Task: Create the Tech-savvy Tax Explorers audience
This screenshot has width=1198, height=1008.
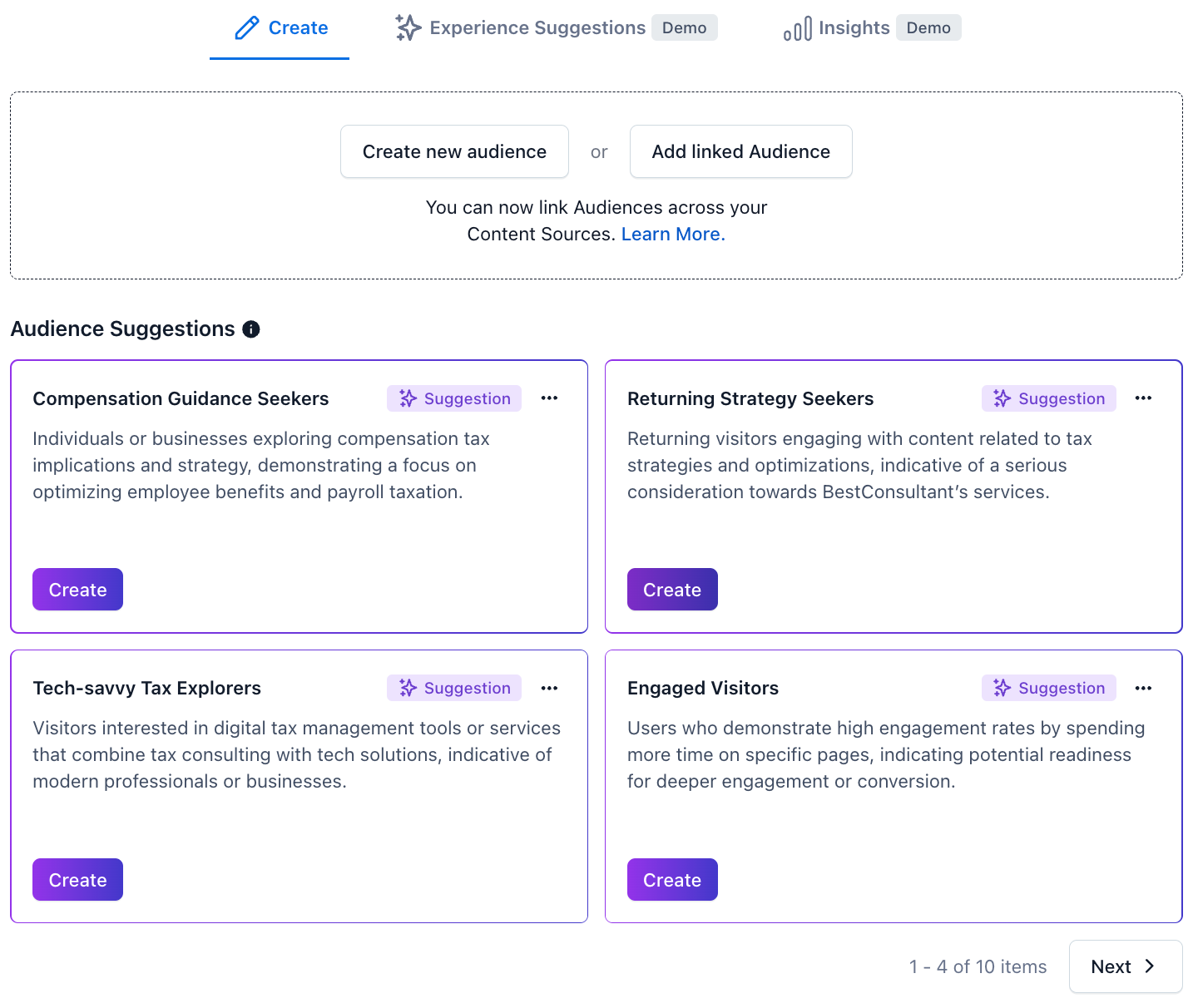Action: [77, 880]
